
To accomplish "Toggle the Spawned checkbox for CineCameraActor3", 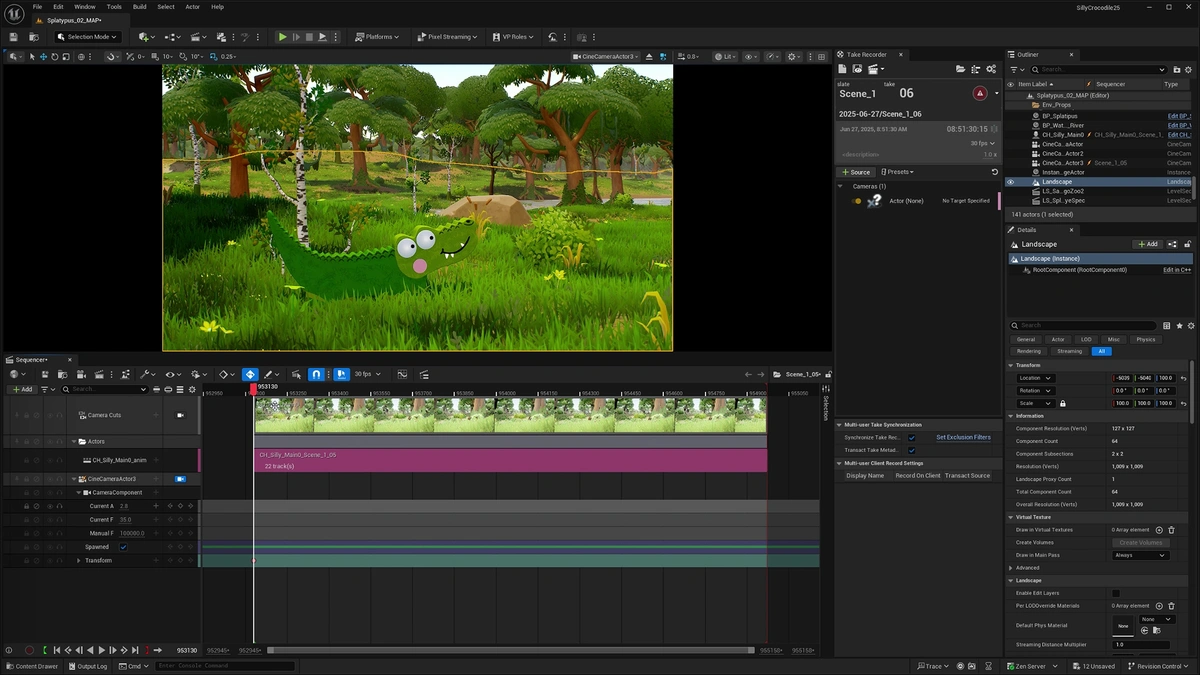I will [124, 546].
